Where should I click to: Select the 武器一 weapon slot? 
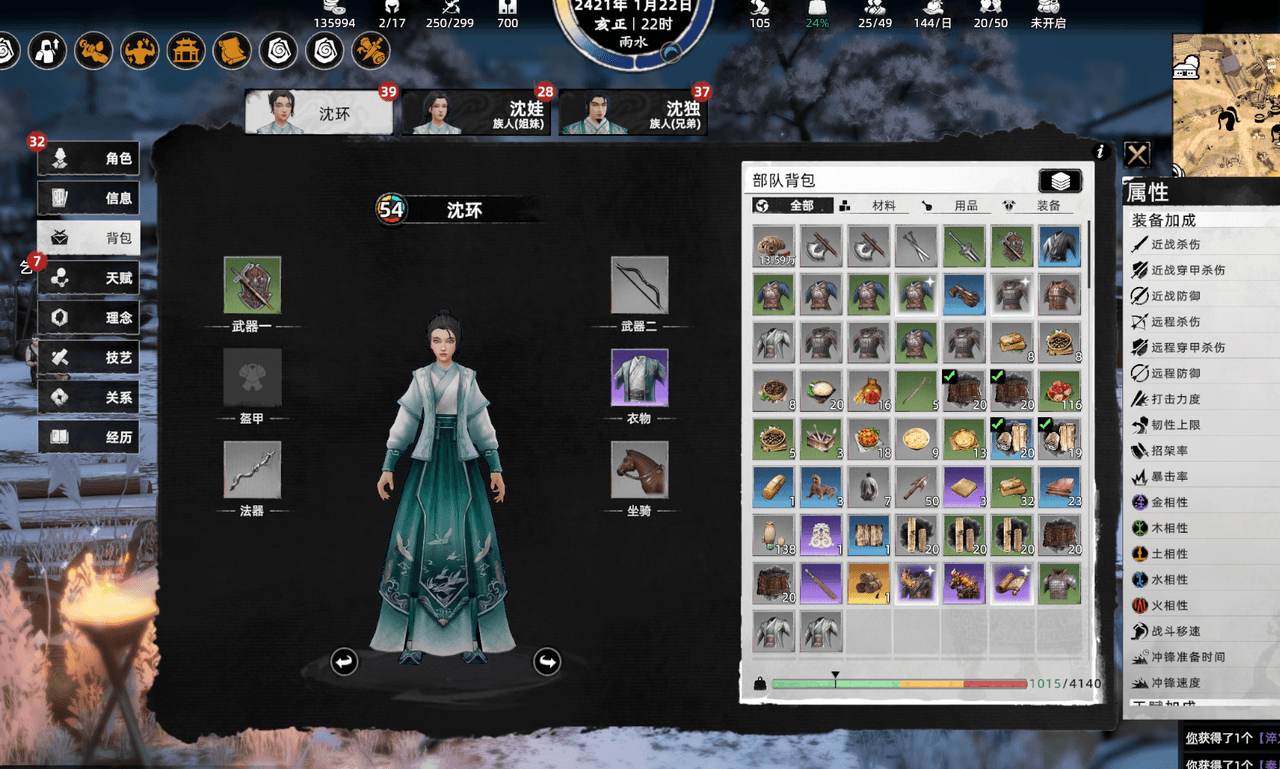(x=252, y=285)
